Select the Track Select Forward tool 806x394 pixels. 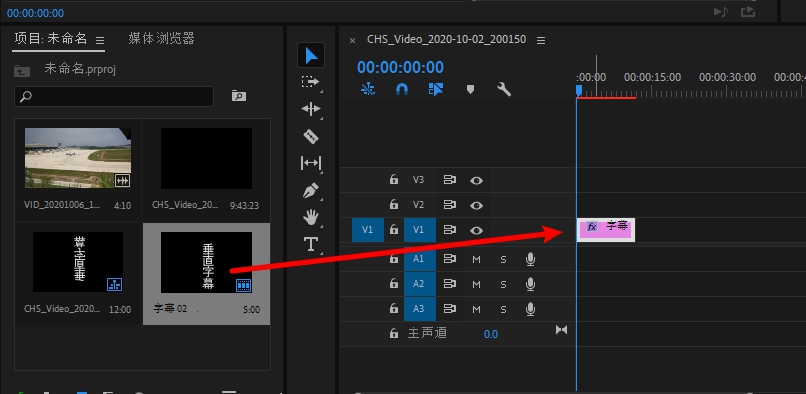point(310,82)
